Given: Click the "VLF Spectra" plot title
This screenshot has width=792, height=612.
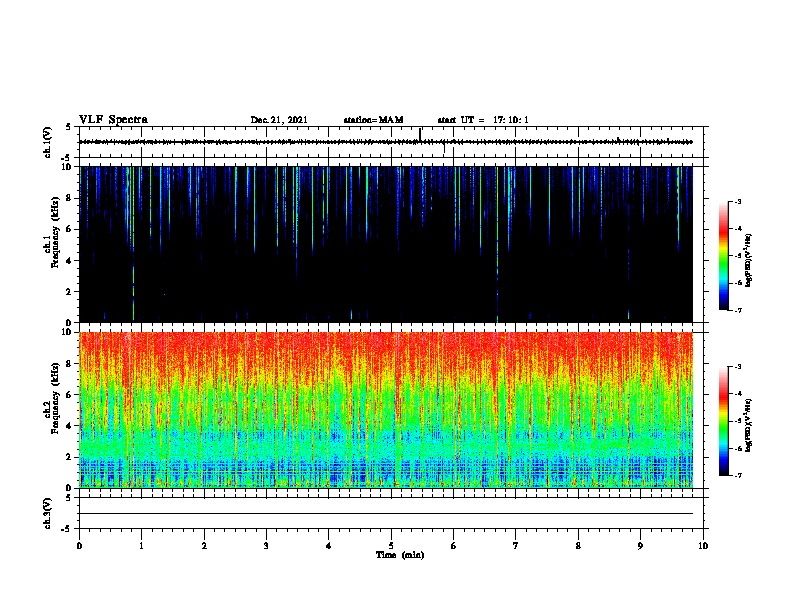Looking at the screenshot, I should 113,120.
